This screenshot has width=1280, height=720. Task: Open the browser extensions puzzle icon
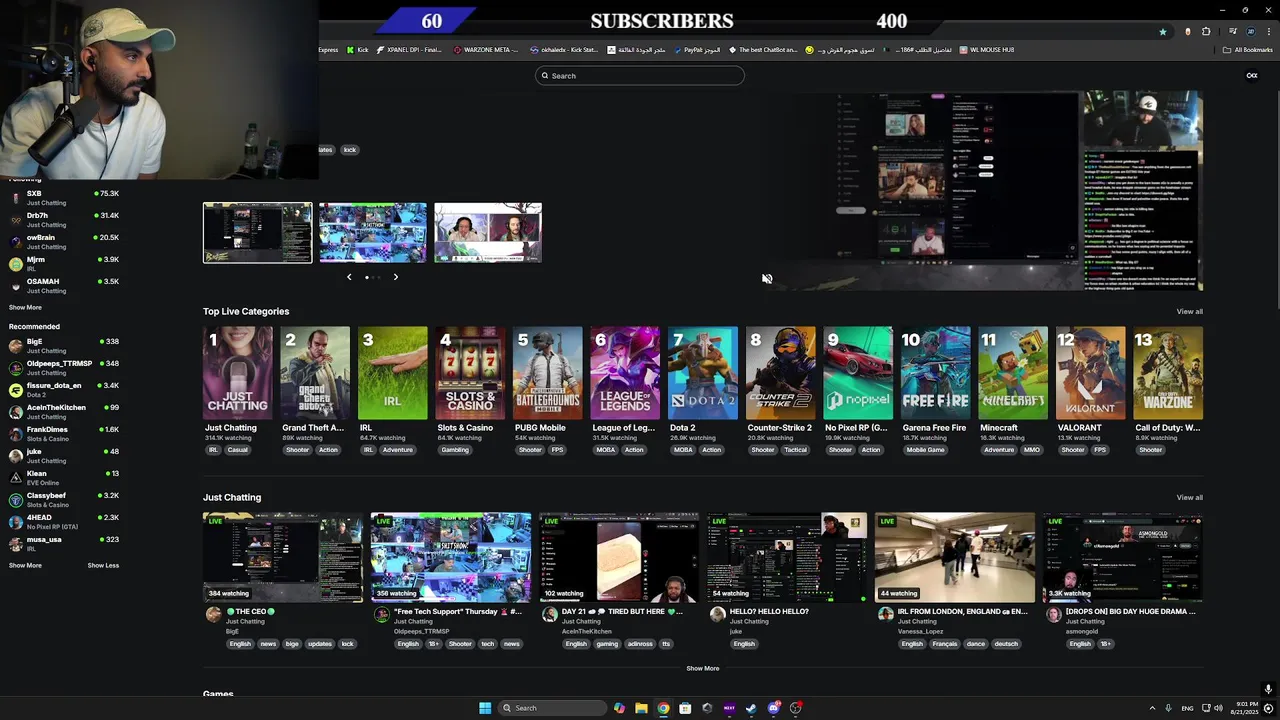tap(1206, 32)
